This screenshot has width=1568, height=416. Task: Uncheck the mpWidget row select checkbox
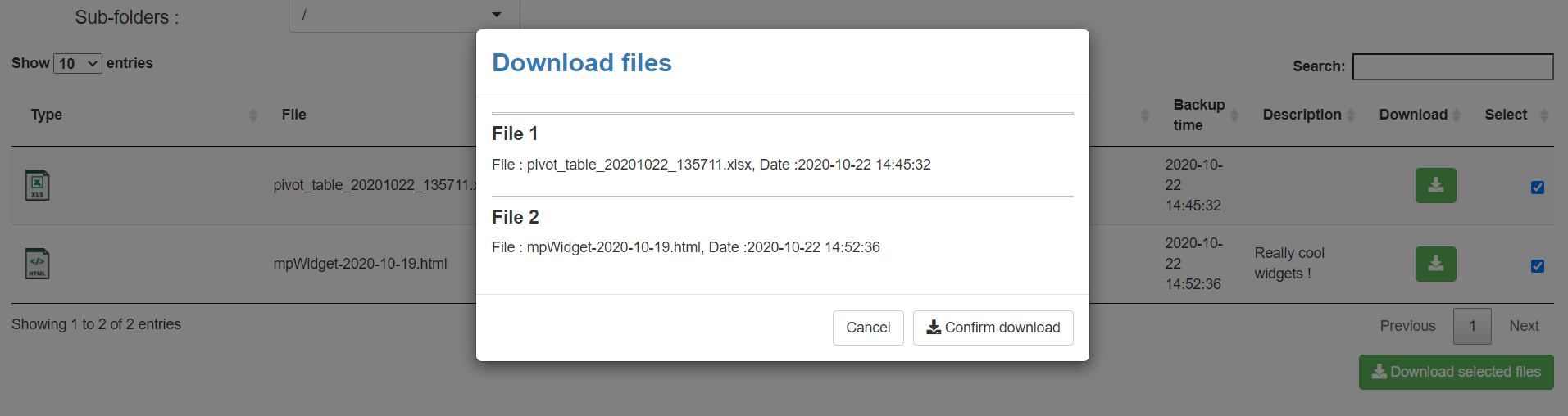(1538, 266)
